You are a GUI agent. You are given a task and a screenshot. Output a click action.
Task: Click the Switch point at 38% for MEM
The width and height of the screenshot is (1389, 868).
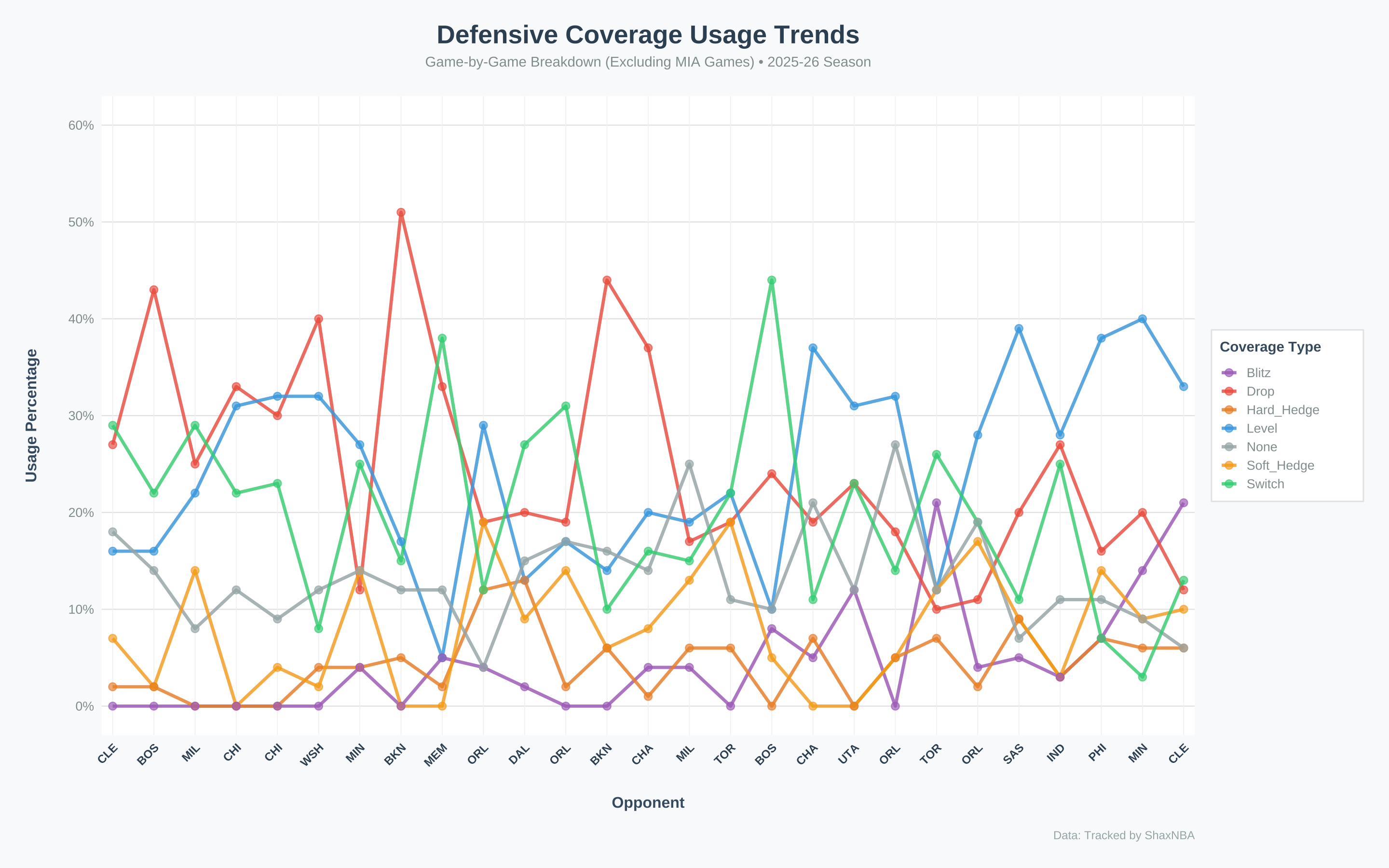pos(442,339)
